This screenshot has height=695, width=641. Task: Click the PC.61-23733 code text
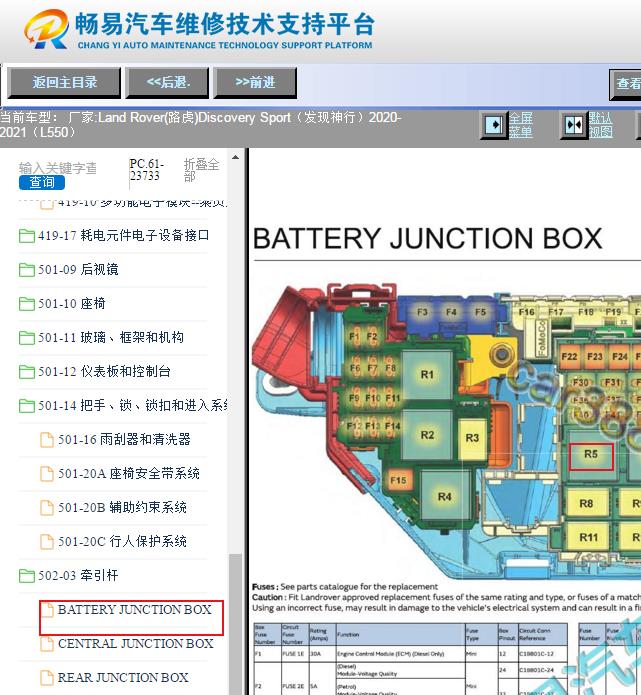coord(147,170)
